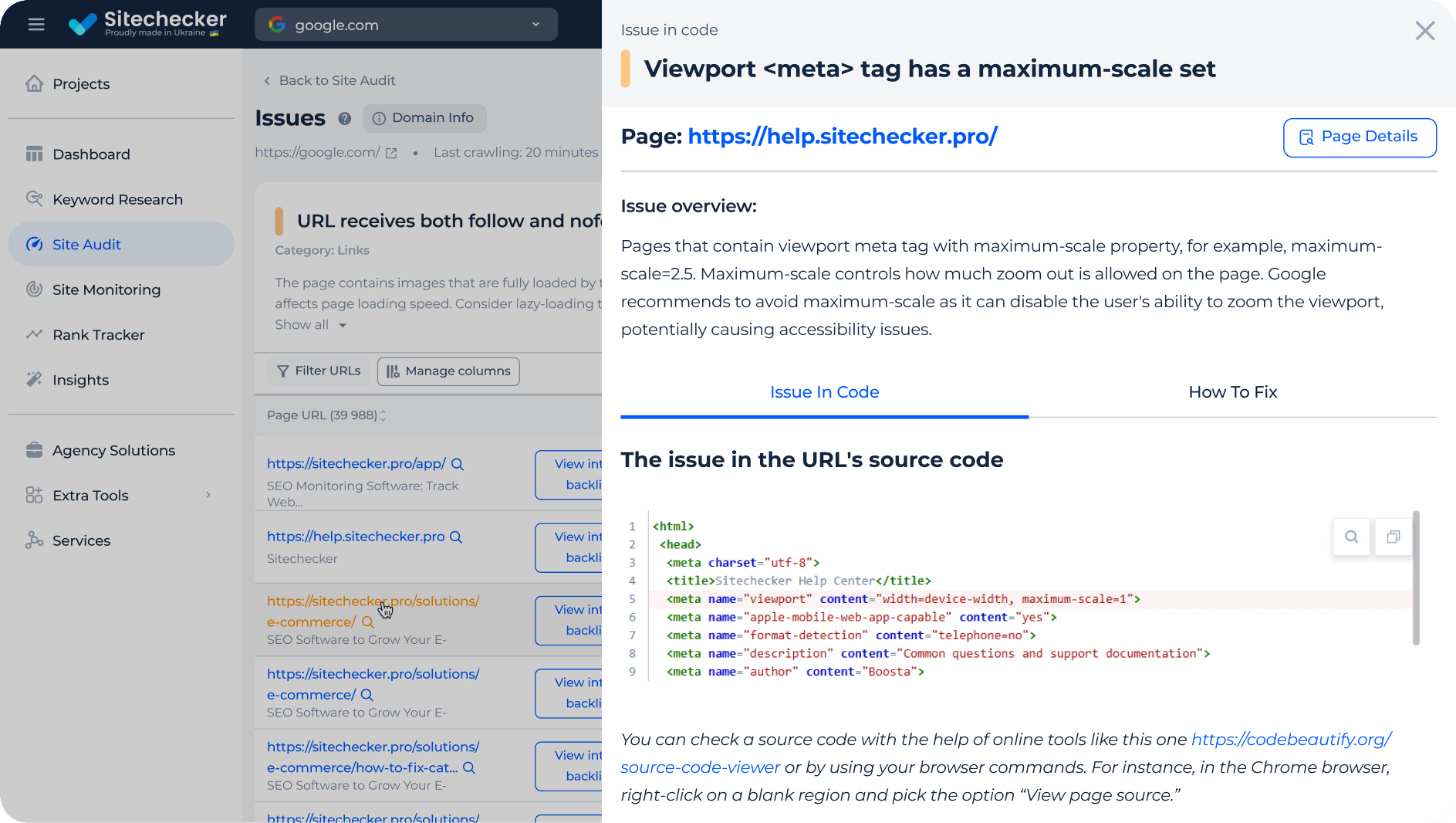This screenshot has height=823, width=1456.
Task: Click magnifier icon next to help.sitechecker.pro
Action: 456,537
